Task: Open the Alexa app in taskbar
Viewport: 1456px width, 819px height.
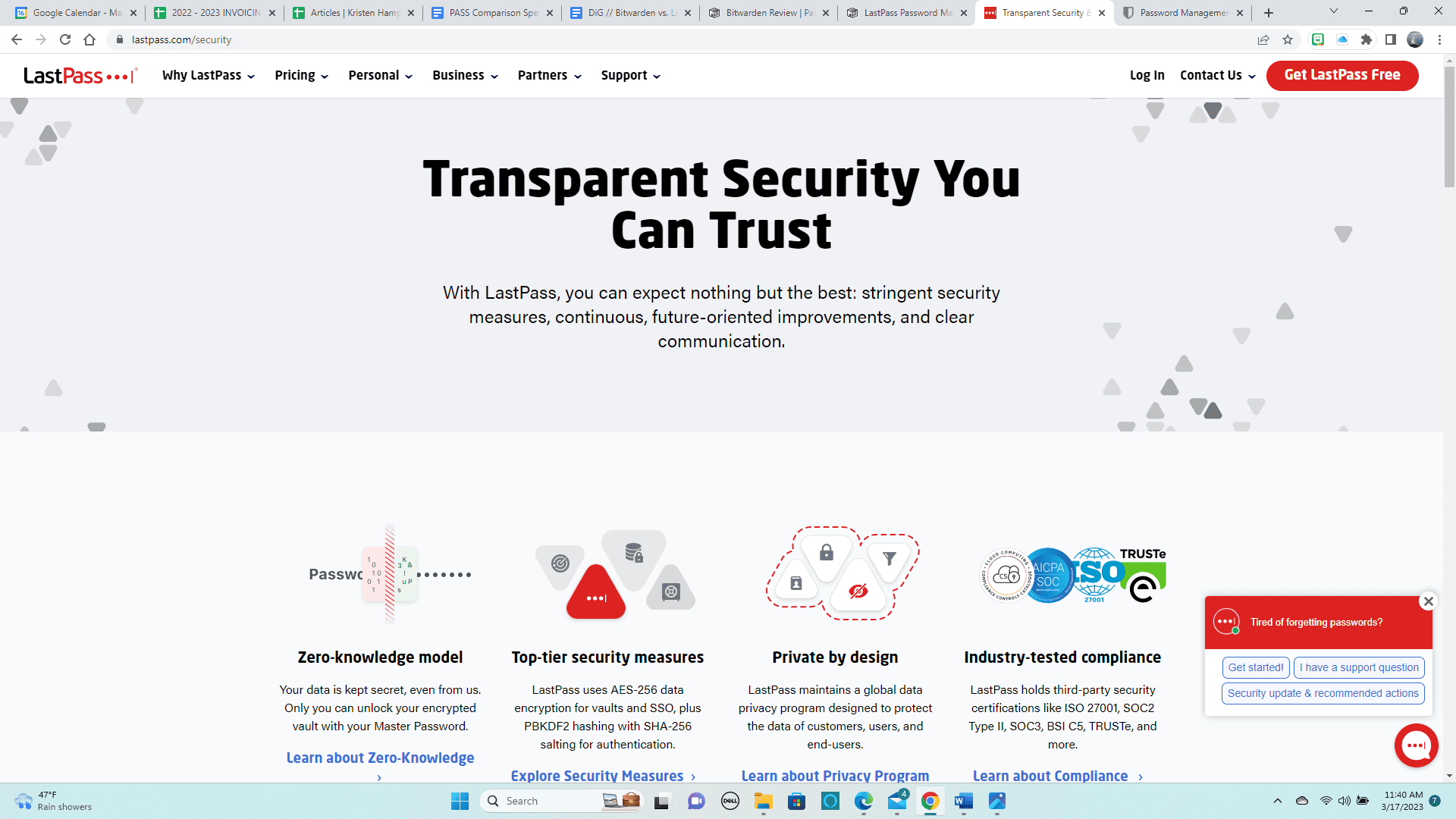Action: point(830,801)
